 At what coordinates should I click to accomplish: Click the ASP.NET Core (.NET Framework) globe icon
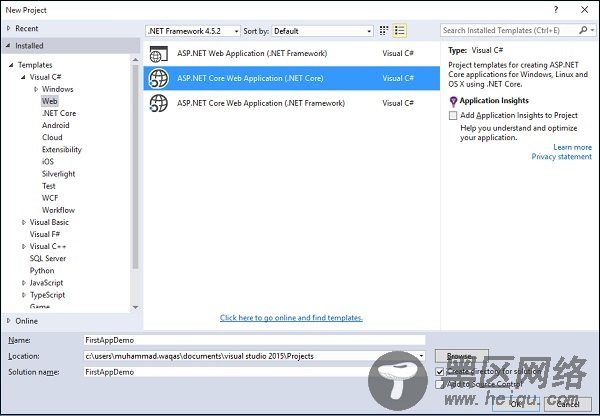tap(158, 103)
